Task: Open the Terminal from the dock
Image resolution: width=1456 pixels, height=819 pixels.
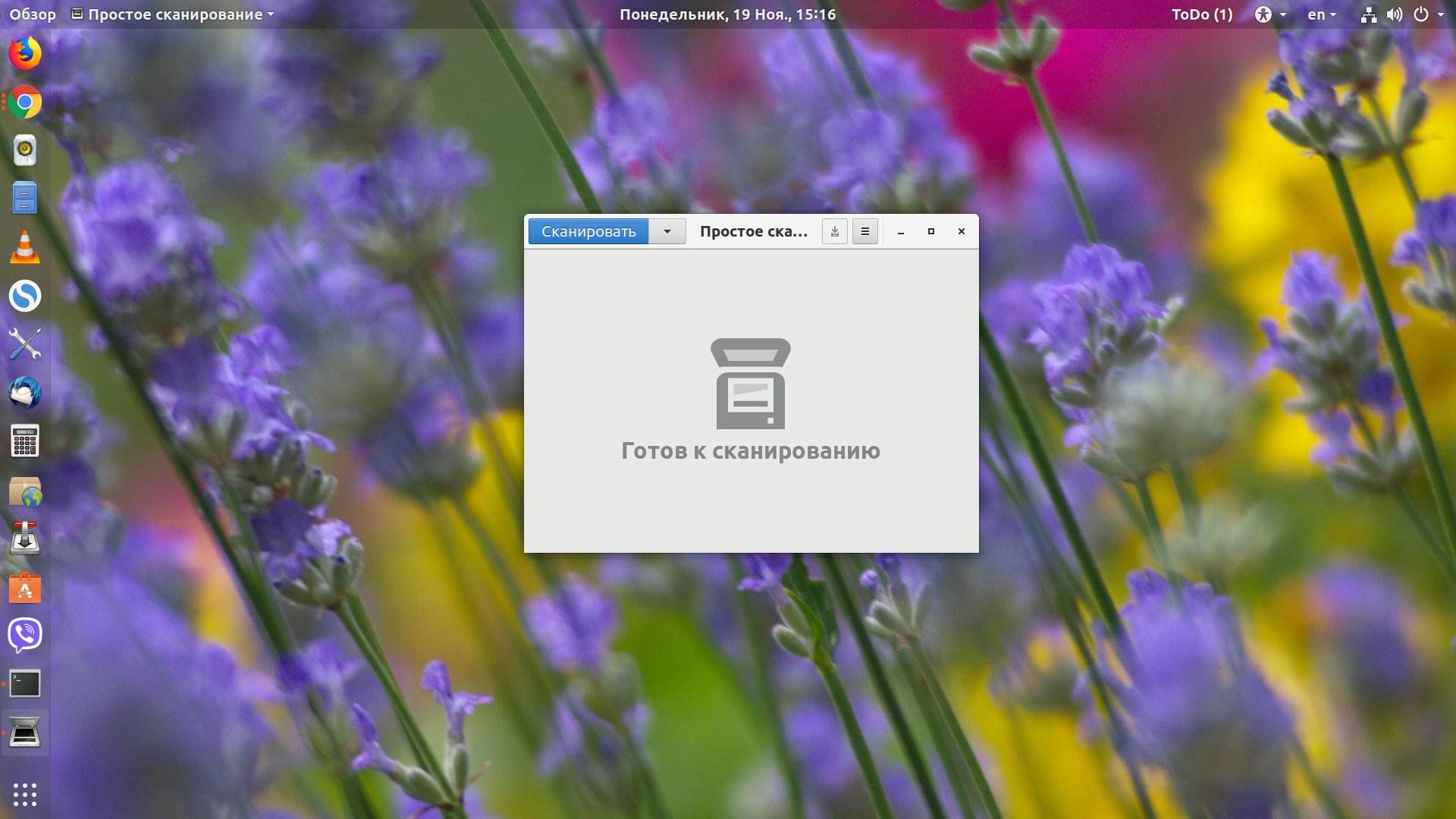Action: click(25, 684)
